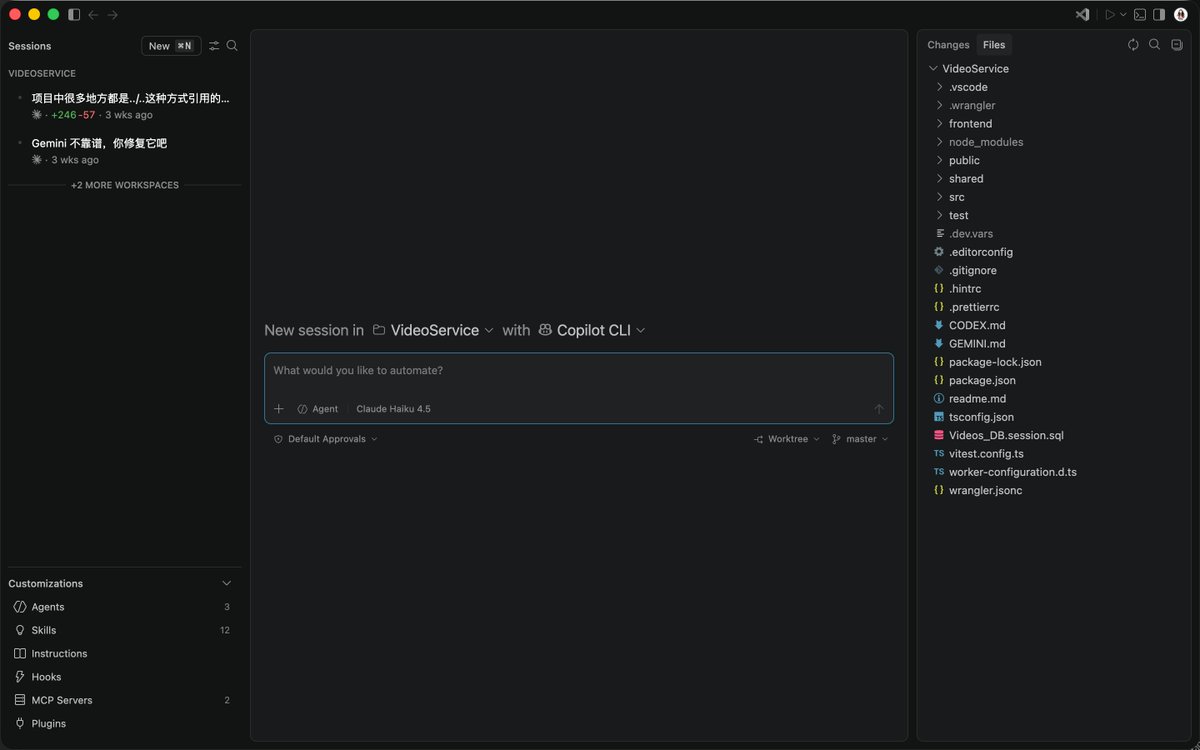Open Default Approvals dropdown
The height and width of the screenshot is (750, 1200).
coord(326,439)
